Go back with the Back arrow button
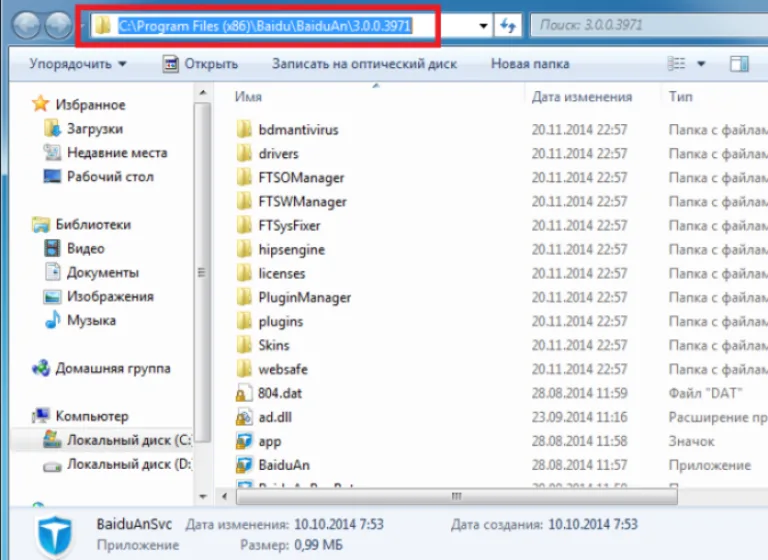 tap(26, 25)
